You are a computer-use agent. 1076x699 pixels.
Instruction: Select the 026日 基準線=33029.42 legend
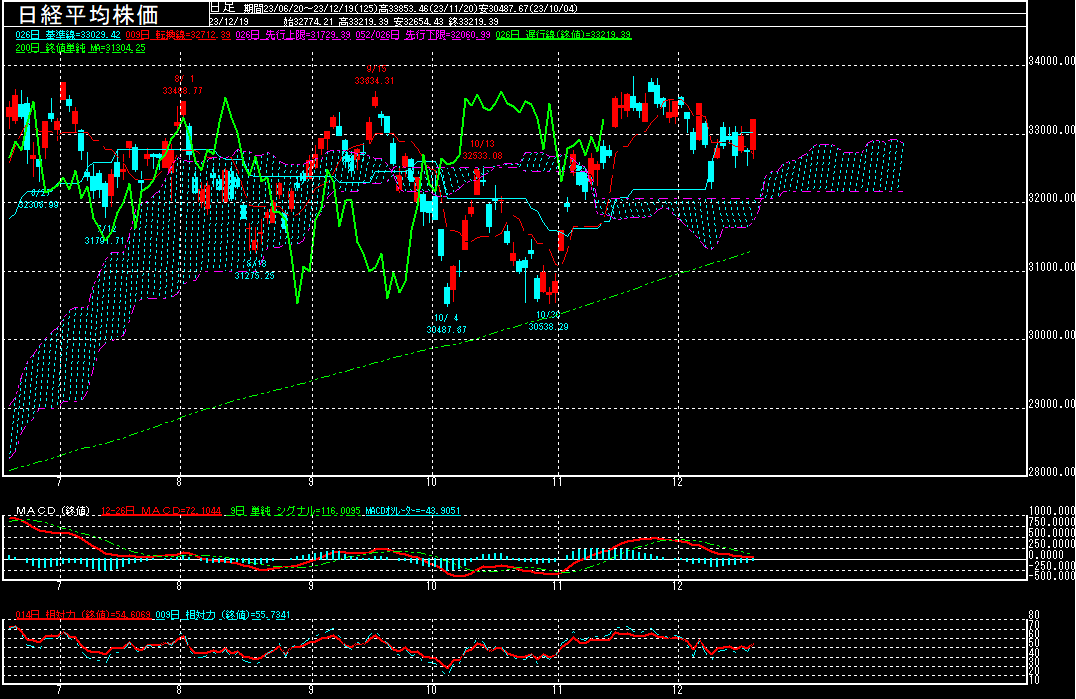pyautogui.click(x=68, y=34)
